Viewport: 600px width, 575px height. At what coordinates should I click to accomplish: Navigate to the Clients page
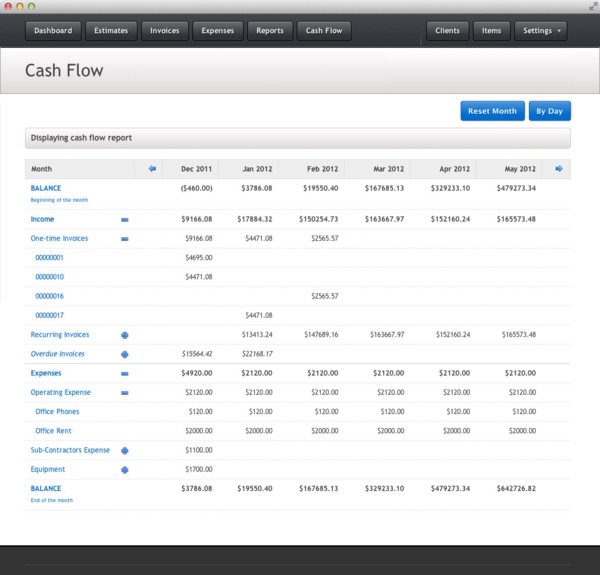pos(447,31)
